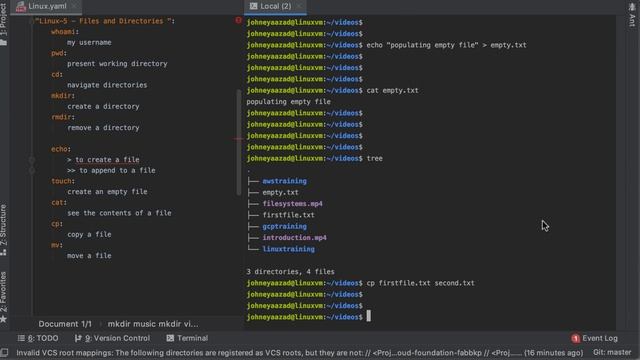Click fold marker beside '>> to append to a file'
This screenshot has width=640, height=360.
click(x=32, y=170)
